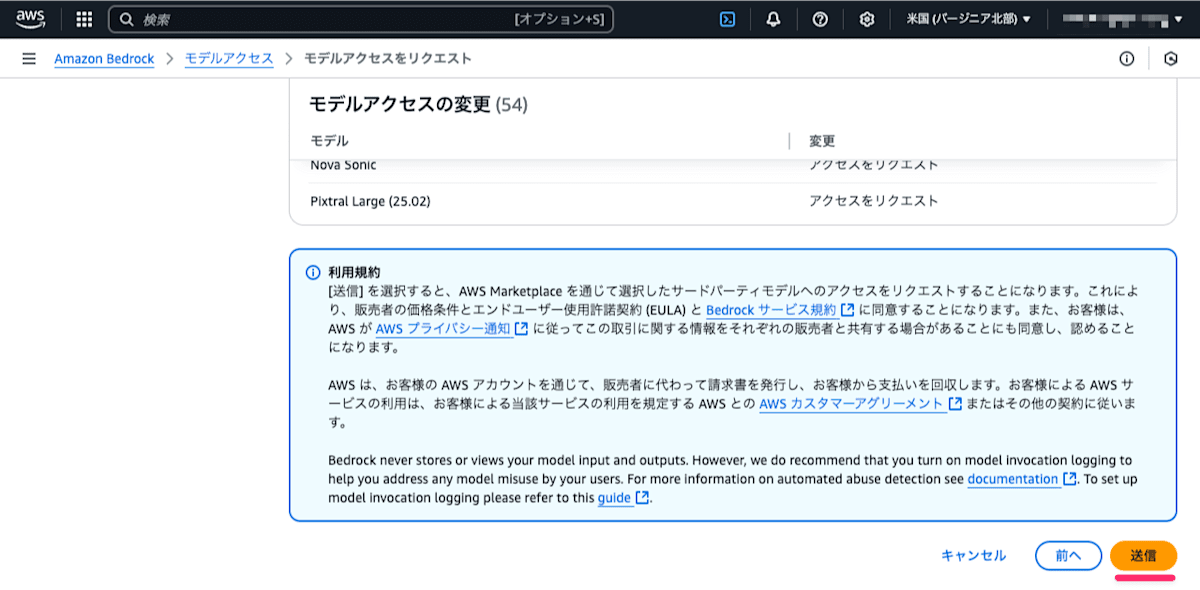This screenshot has height=590, width=1200.
Task: Click the external link icon after documentation
Action: pyautogui.click(x=1070, y=479)
